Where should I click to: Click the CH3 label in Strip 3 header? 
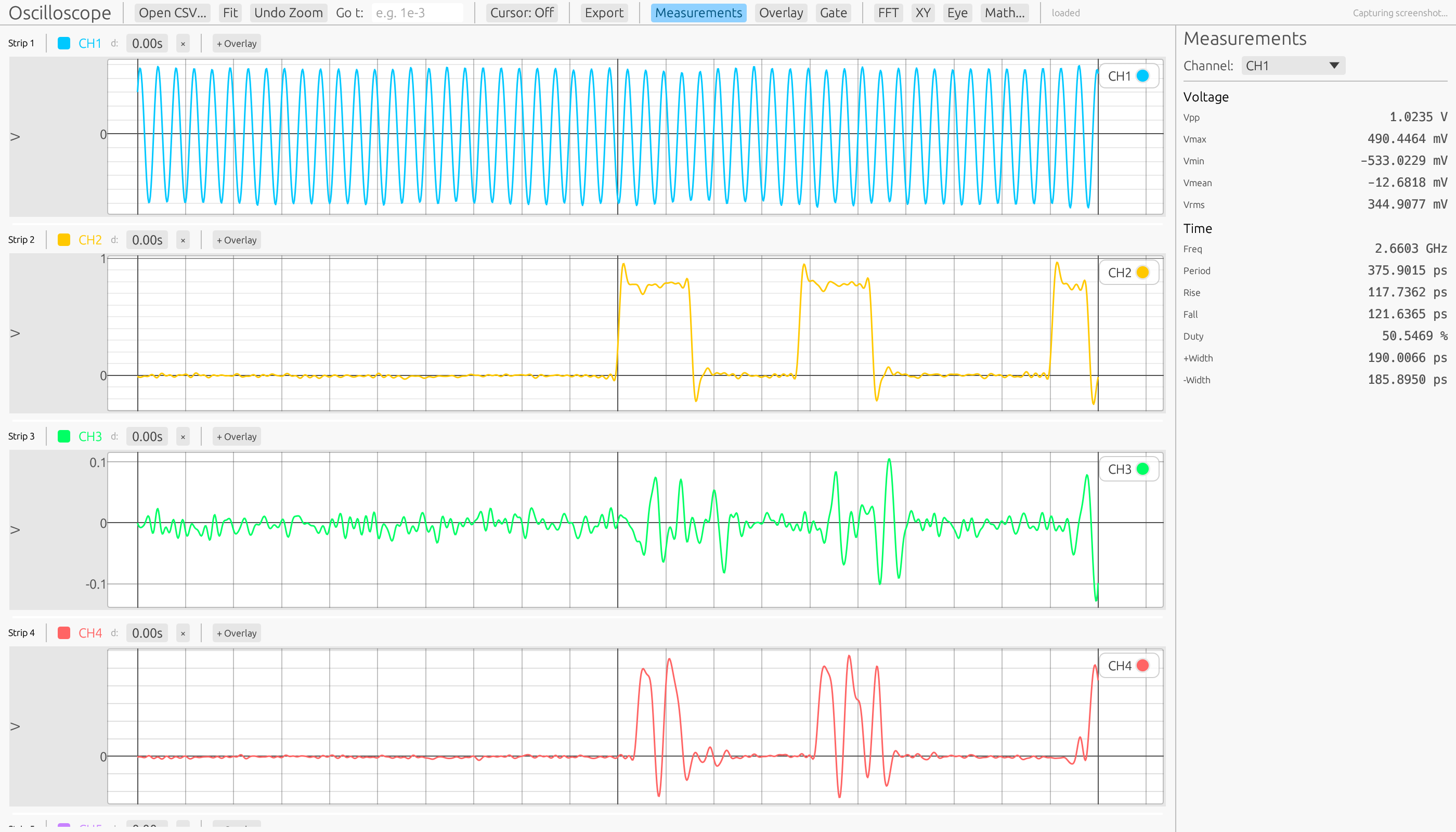point(90,437)
